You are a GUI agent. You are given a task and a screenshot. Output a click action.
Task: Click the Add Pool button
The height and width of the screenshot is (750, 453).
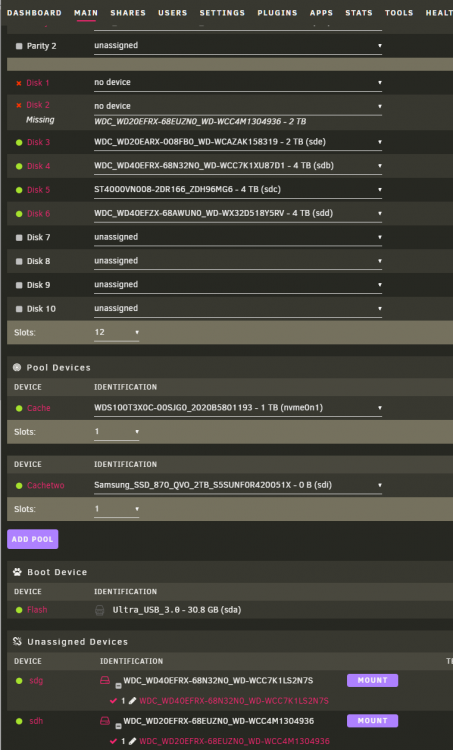point(33,539)
